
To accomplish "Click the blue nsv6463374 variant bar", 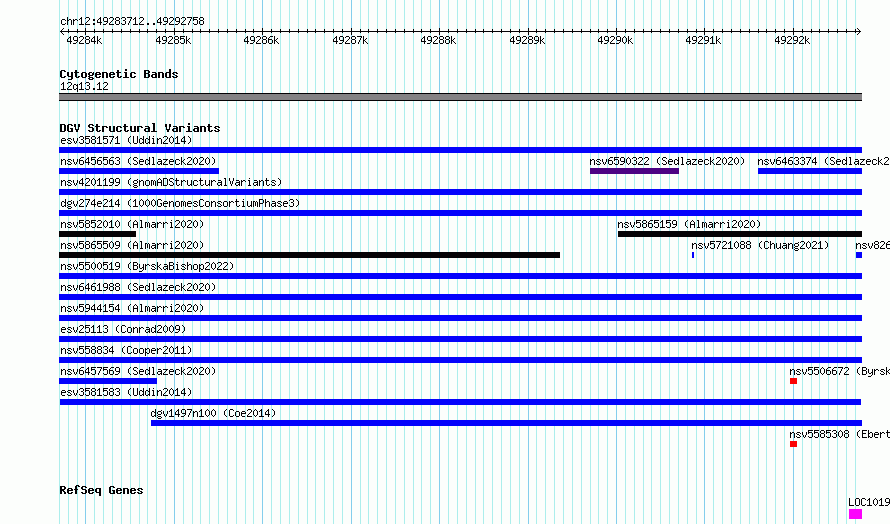I will pos(810,171).
